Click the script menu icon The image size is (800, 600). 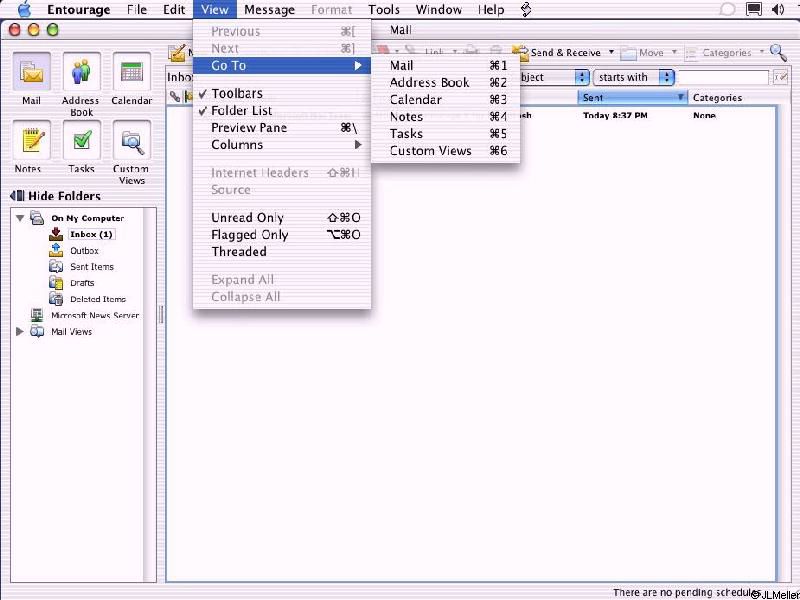[x=526, y=9]
